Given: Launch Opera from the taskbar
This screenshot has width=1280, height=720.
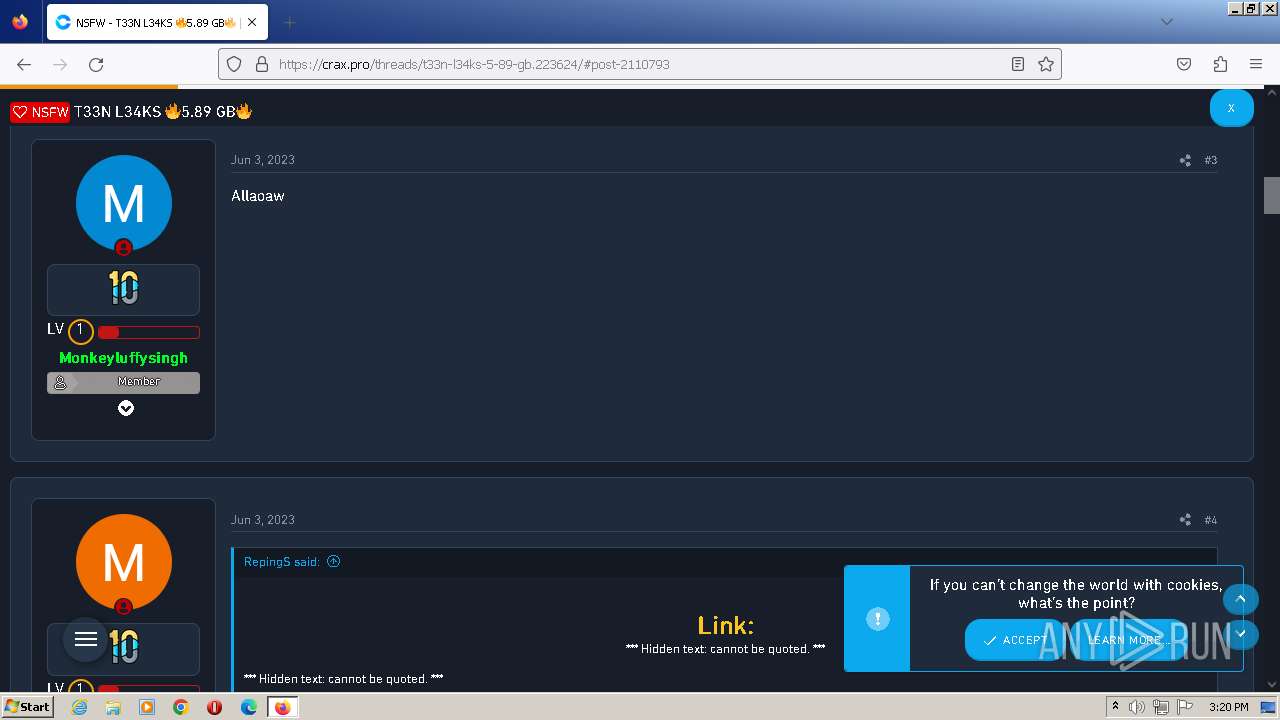Looking at the screenshot, I should (215, 707).
